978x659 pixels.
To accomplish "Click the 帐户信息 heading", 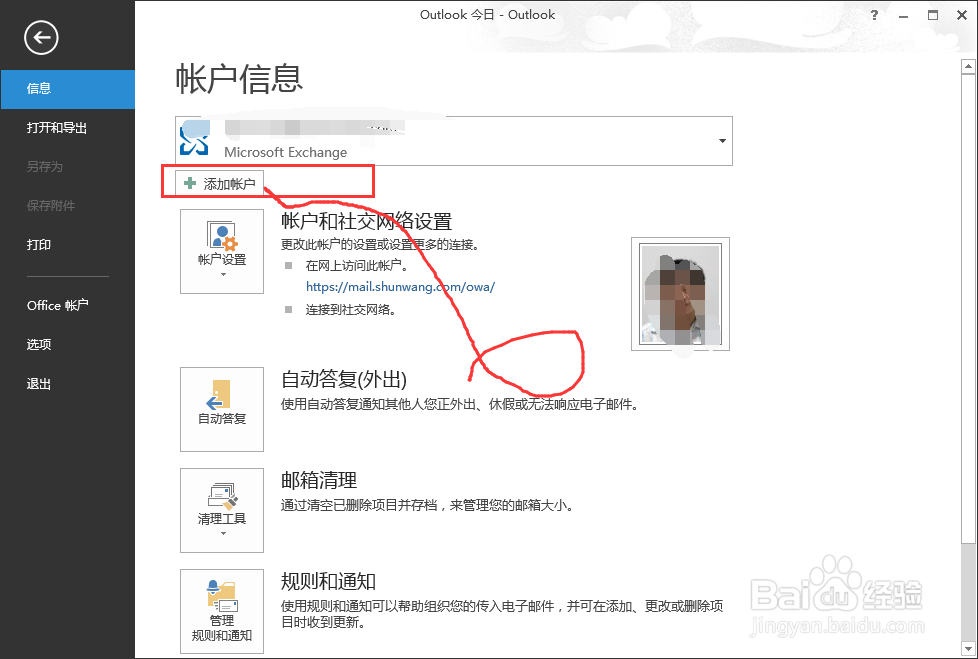I will tap(240, 79).
